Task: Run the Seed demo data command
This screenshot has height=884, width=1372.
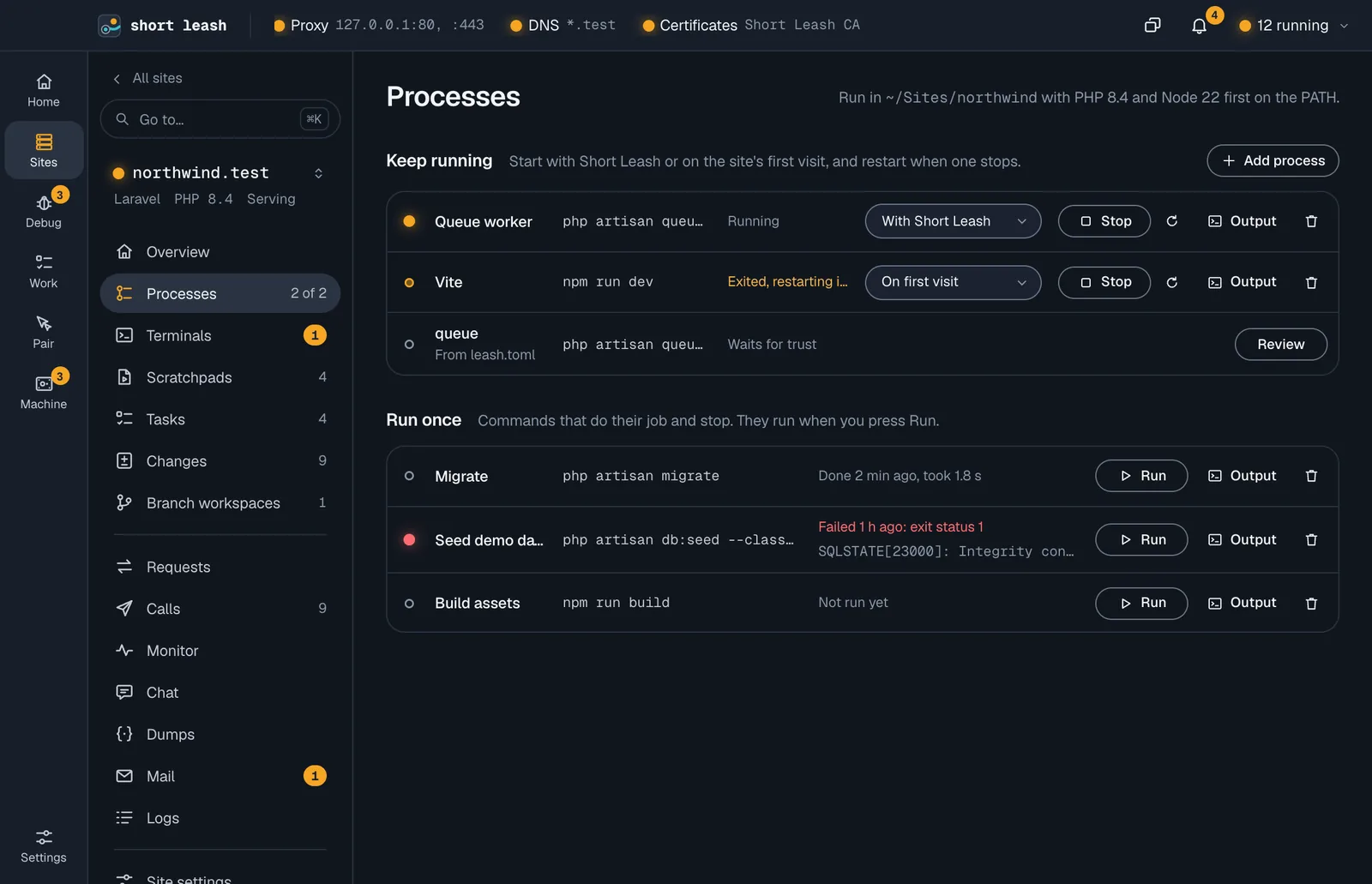Action: click(x=1141, y=539)
